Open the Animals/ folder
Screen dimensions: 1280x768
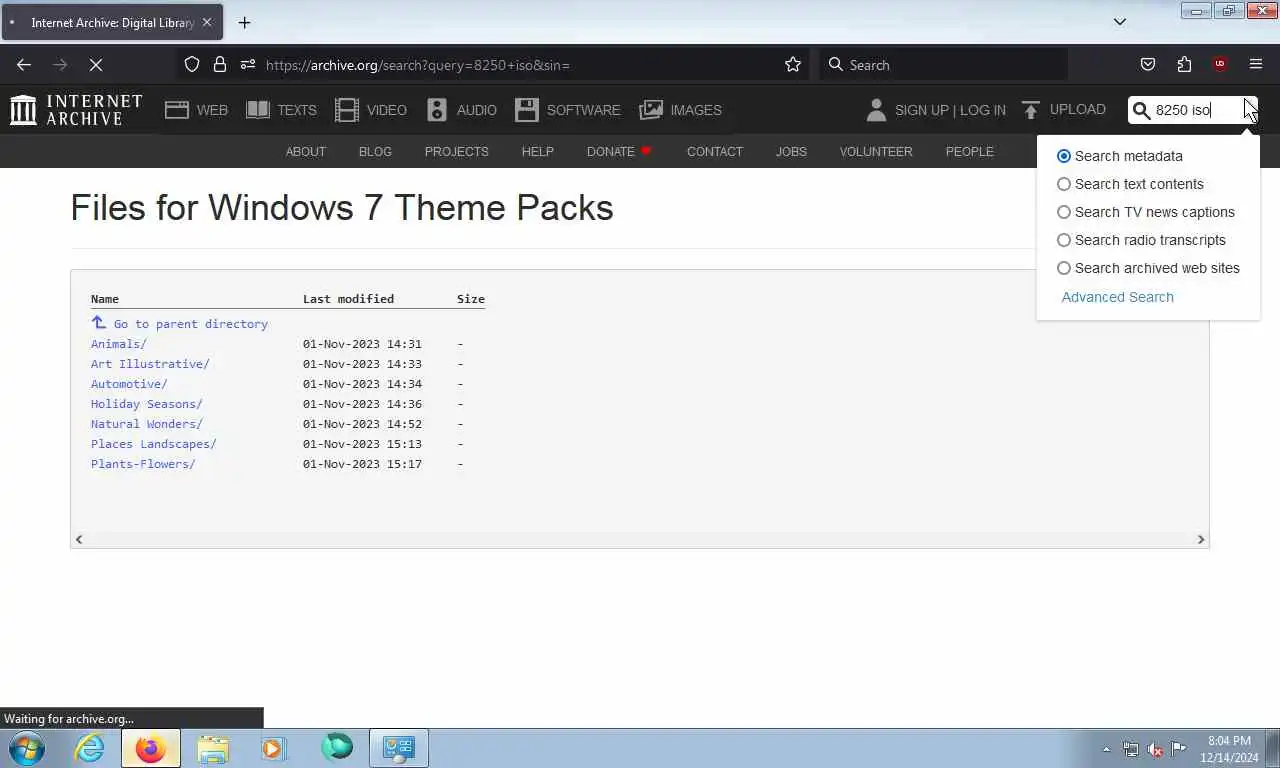click(x=118, y=344)
